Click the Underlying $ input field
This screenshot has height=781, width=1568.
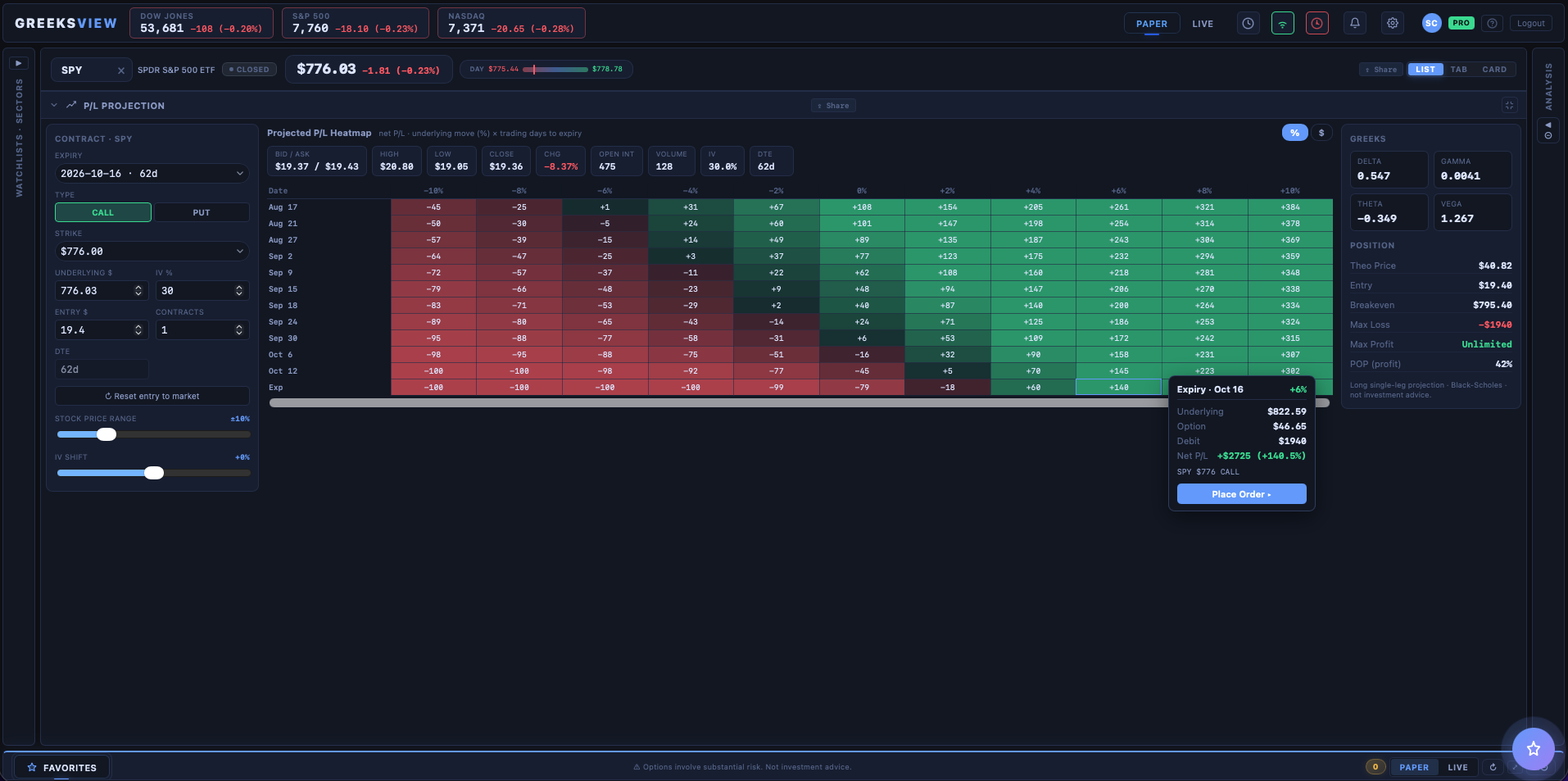pyautogui.click(x=102, y=291)
